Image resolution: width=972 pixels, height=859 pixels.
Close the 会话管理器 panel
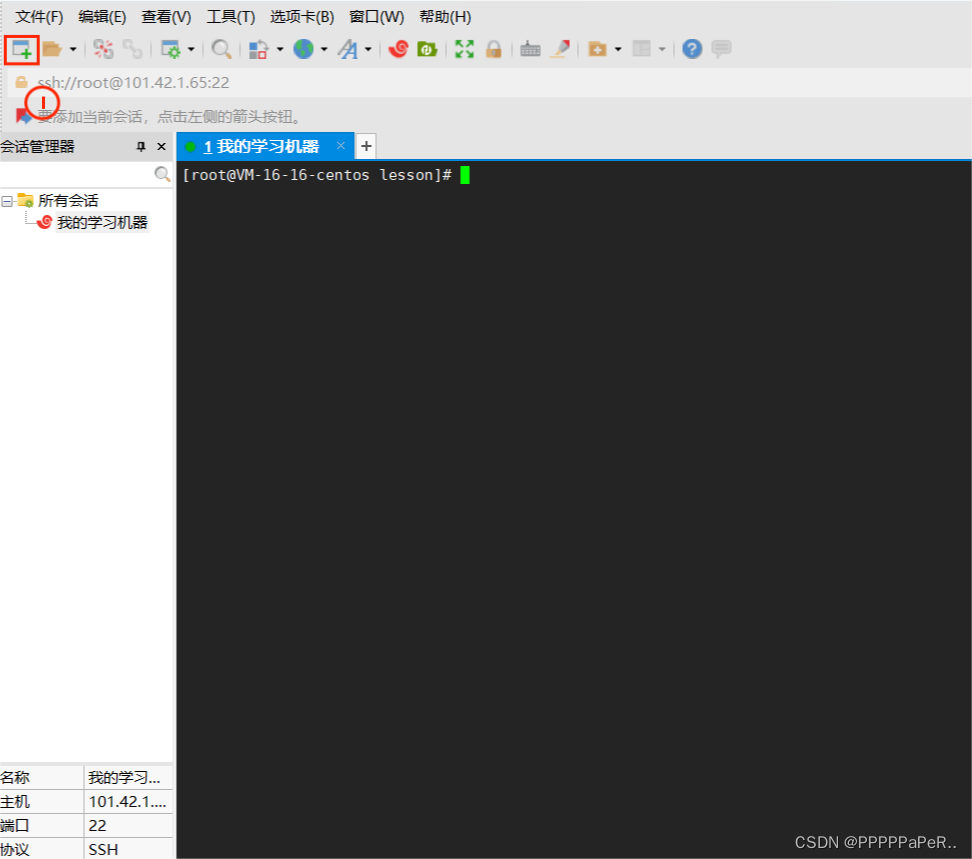(162, 147)
